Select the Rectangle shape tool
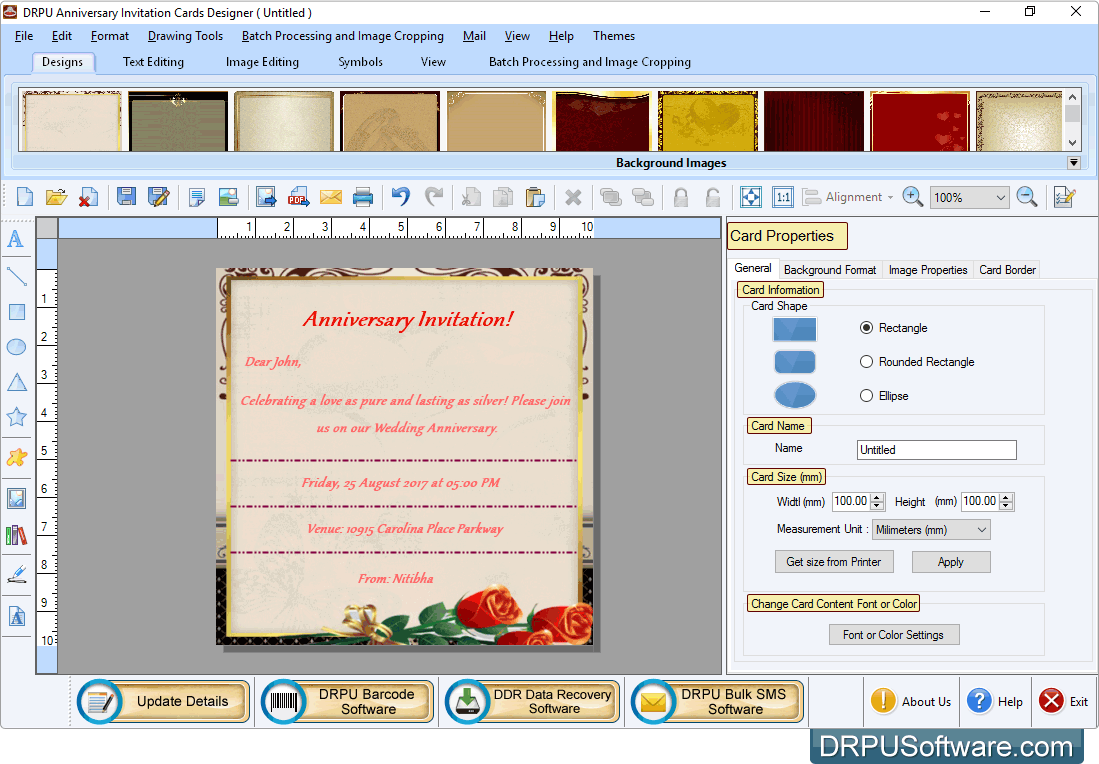The width and height of the screenshot is (1099, 764). (17, 312)
